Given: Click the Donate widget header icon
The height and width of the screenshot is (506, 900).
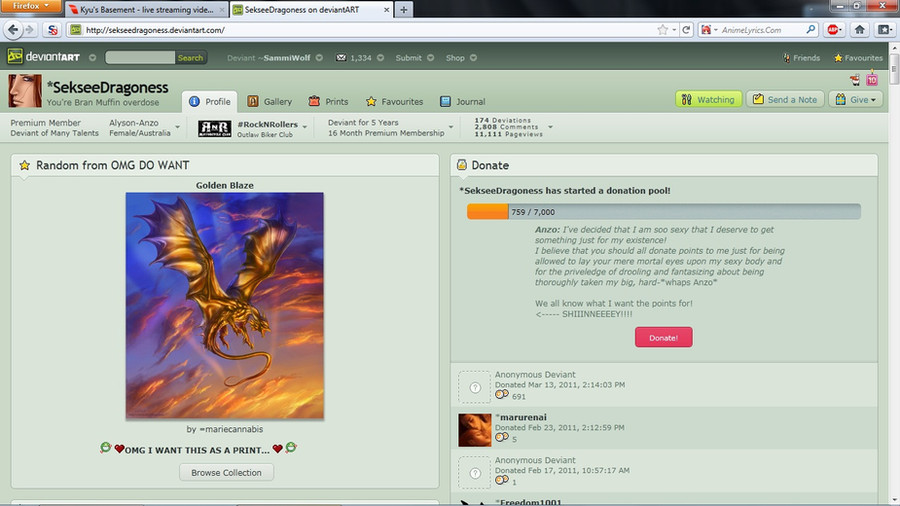Looking at the screenshot, I should [x=461, y=165].
